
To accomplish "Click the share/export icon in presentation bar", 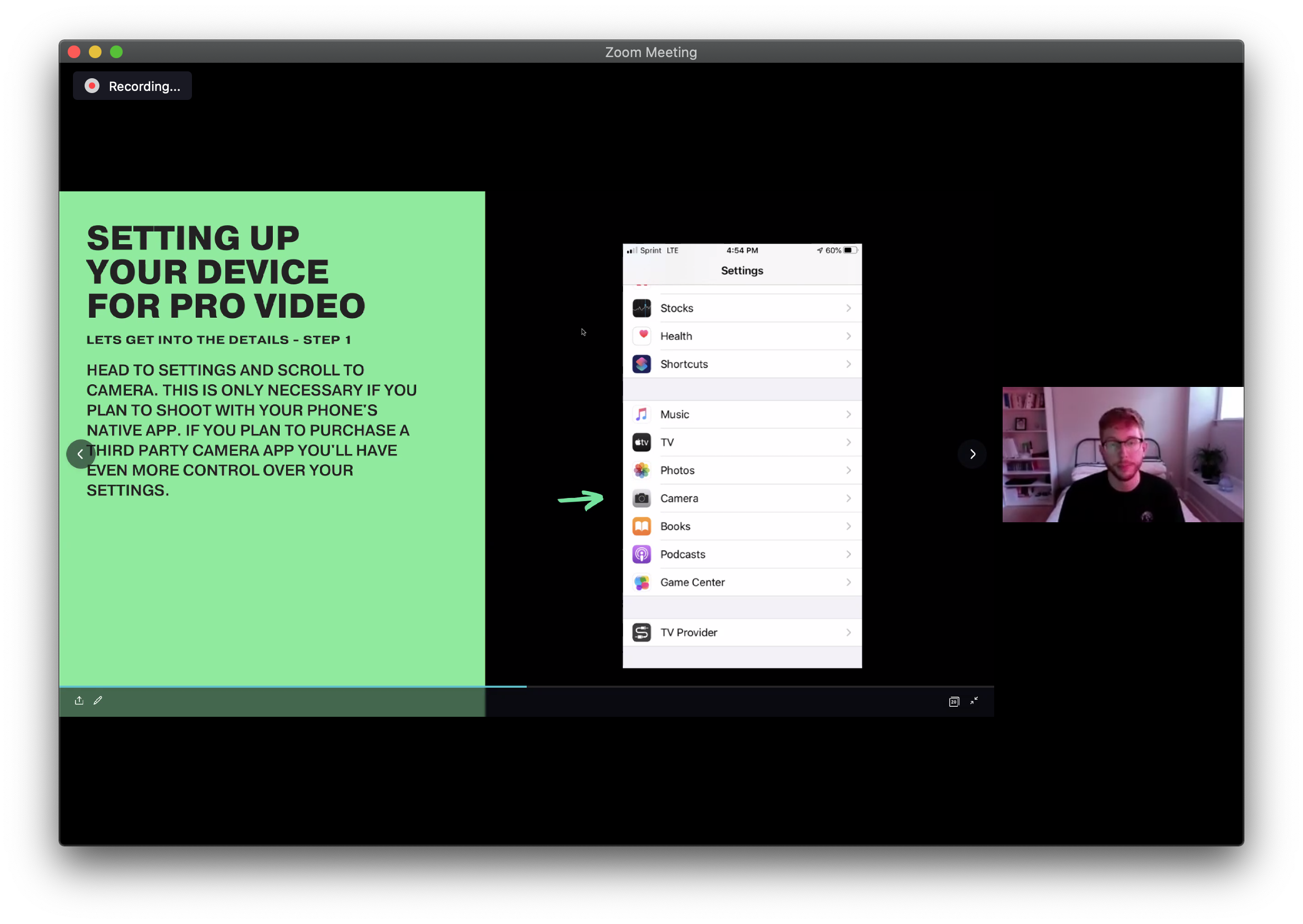I will 79,700.
